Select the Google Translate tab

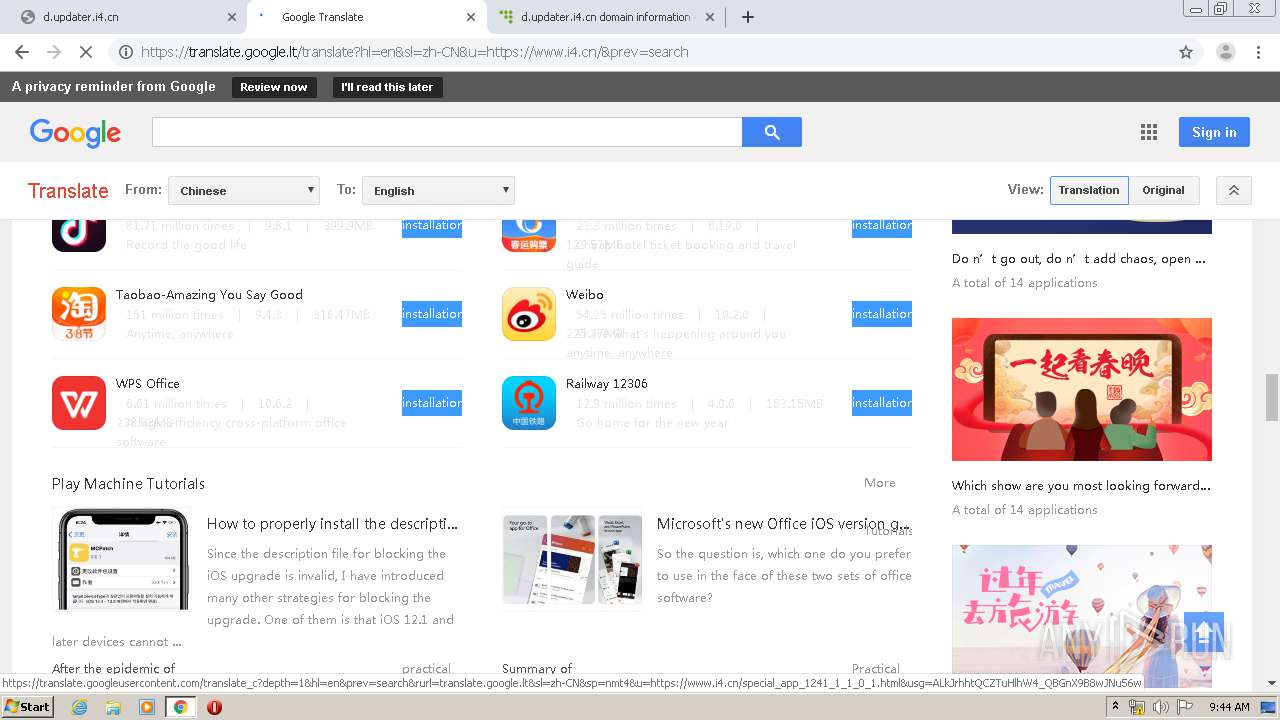(367, 17)
